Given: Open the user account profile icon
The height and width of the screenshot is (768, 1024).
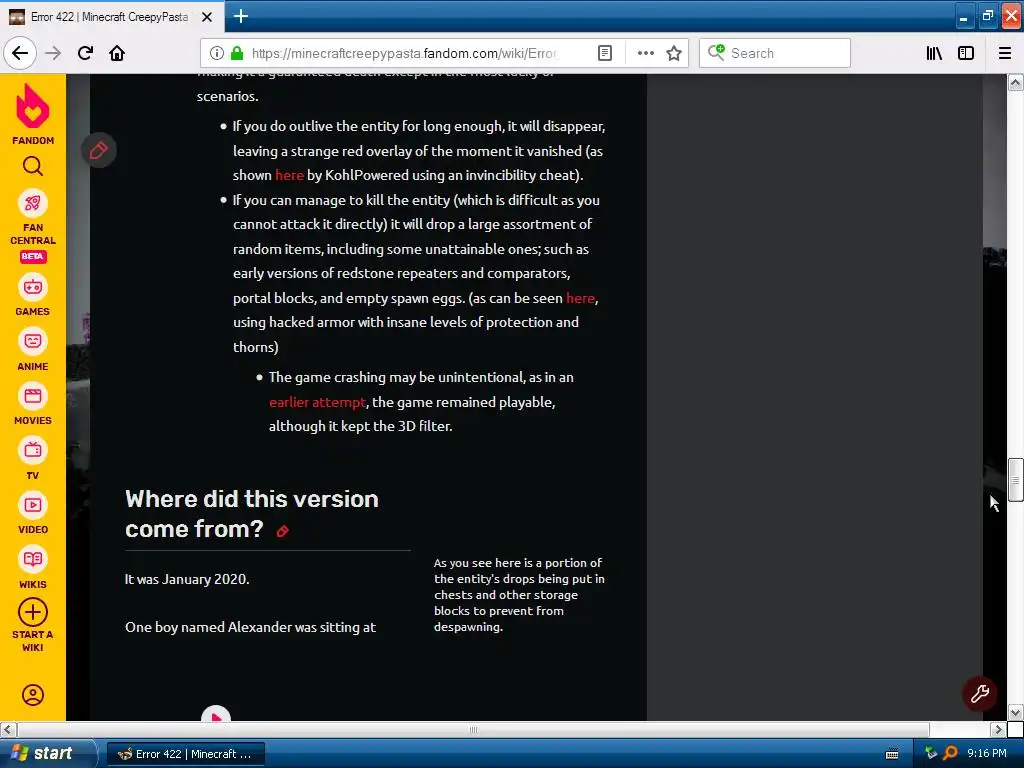Looking at the screenshot, I should [33, 695].
